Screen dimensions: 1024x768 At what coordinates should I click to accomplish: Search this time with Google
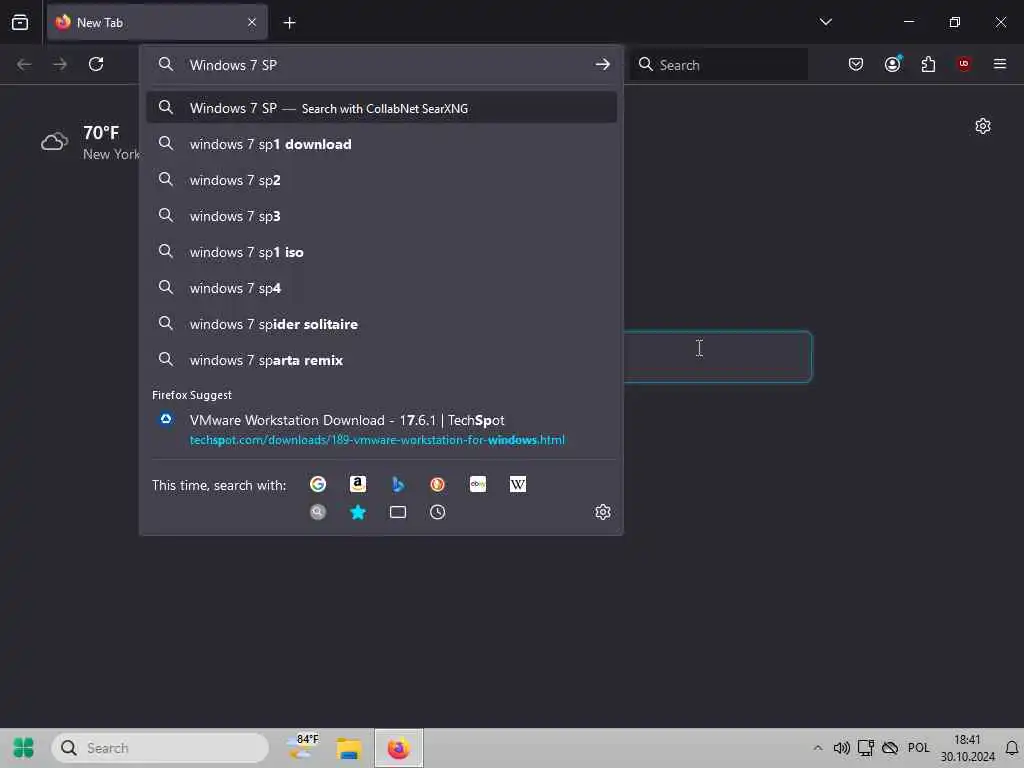tap(317, 484)
